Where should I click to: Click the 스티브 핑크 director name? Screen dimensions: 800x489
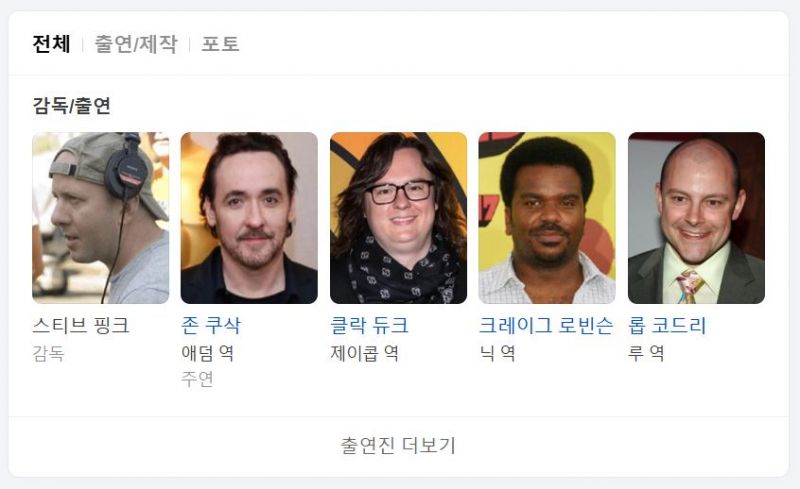tap(81, 326)
